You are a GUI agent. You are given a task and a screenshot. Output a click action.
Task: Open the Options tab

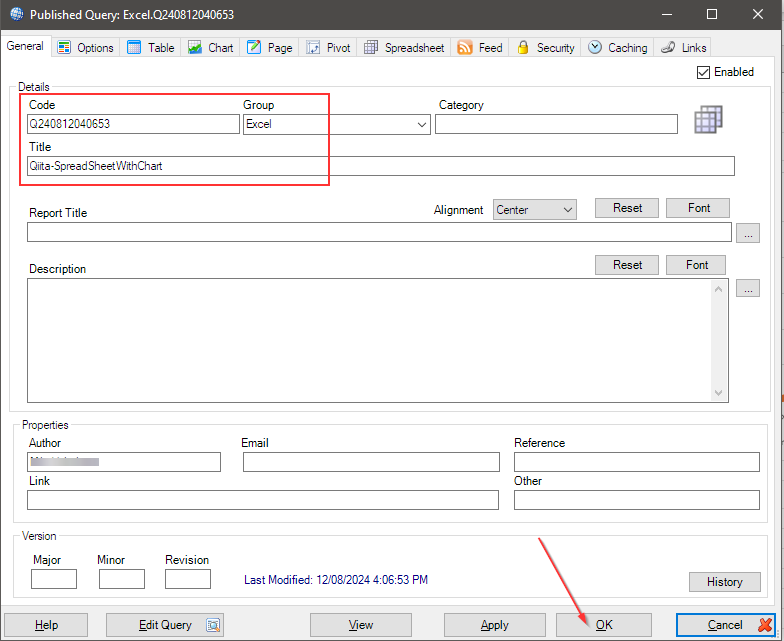(86, 48)
